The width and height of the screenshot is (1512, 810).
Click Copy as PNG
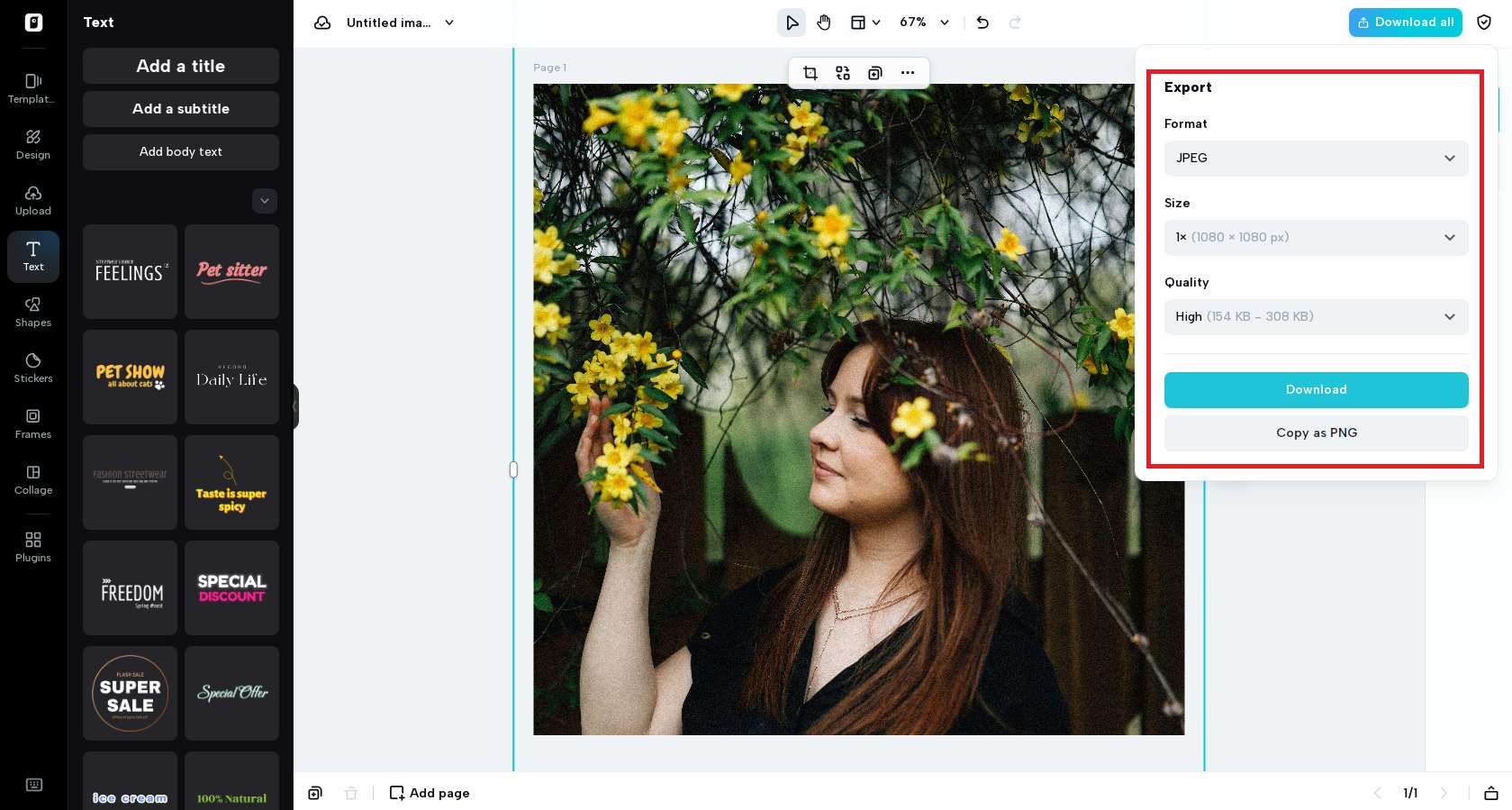[x=1316, y=433]
